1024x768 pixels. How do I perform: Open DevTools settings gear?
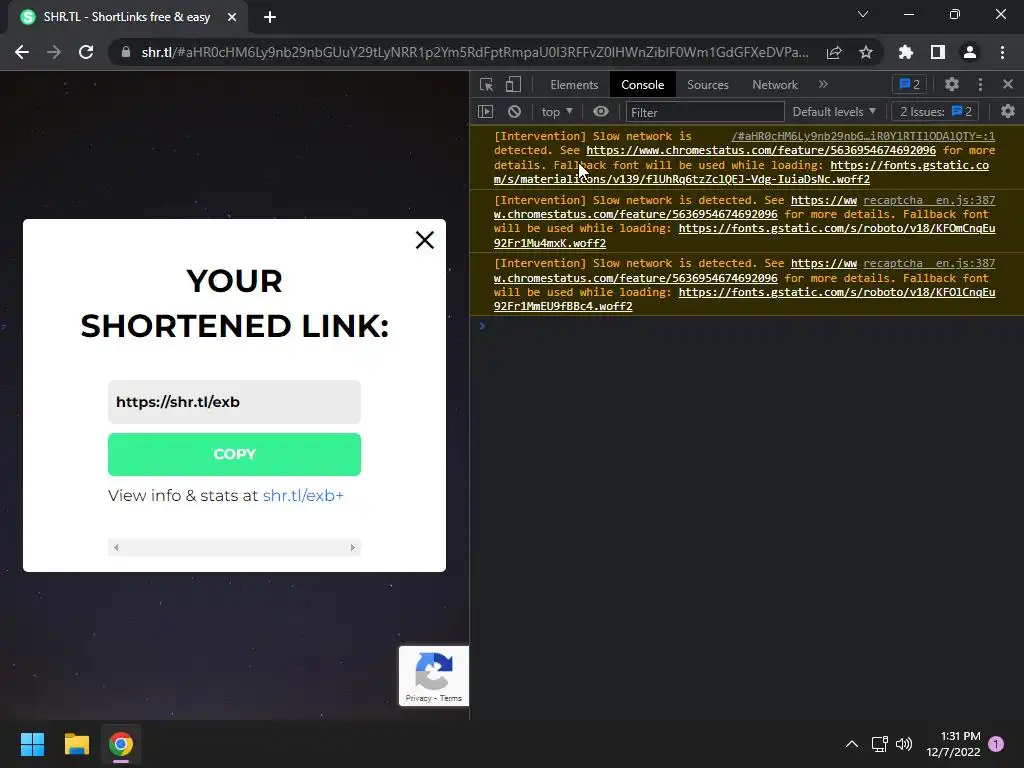[x=952, y=84]
